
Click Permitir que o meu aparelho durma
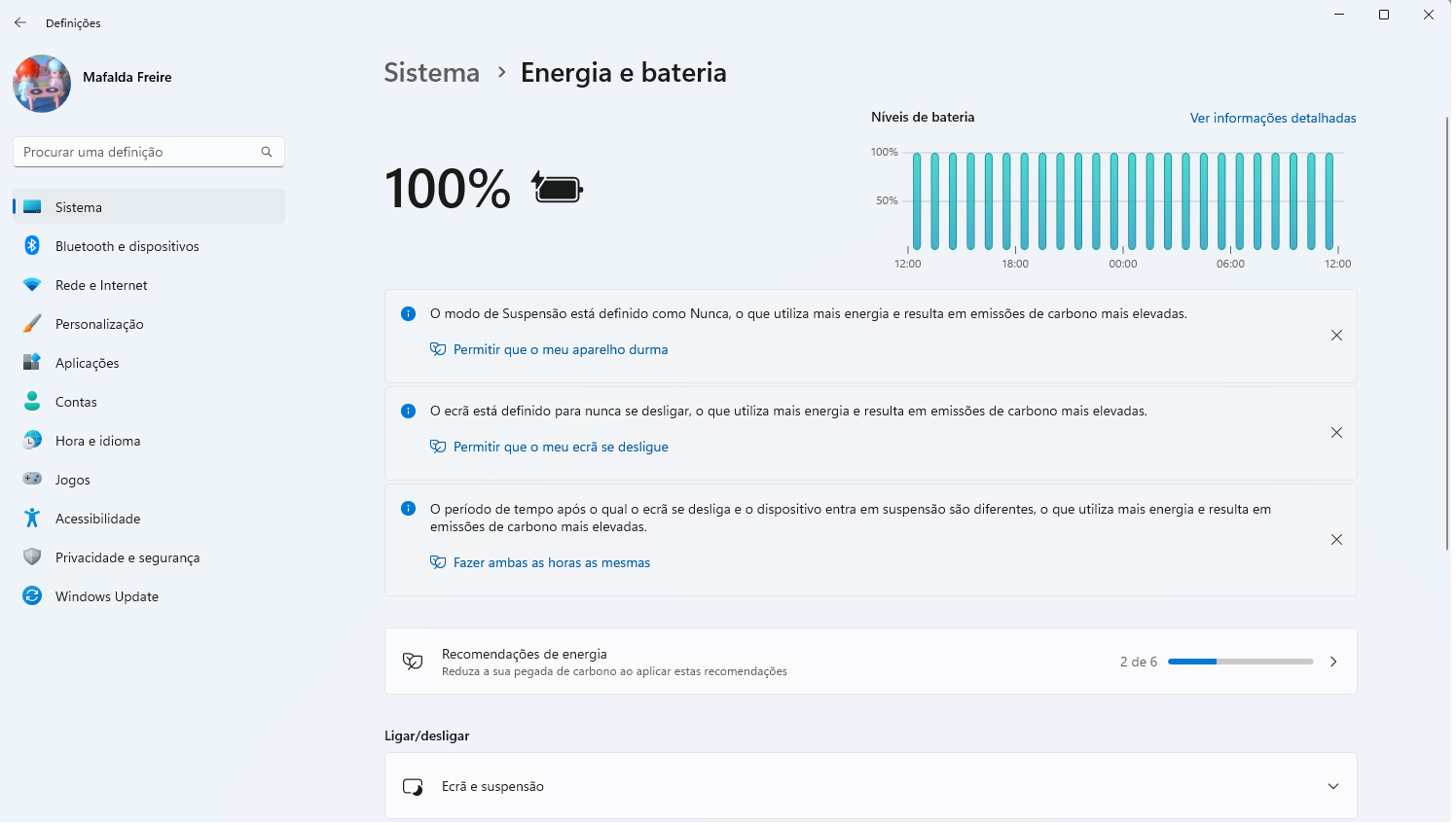click(560, 349)
